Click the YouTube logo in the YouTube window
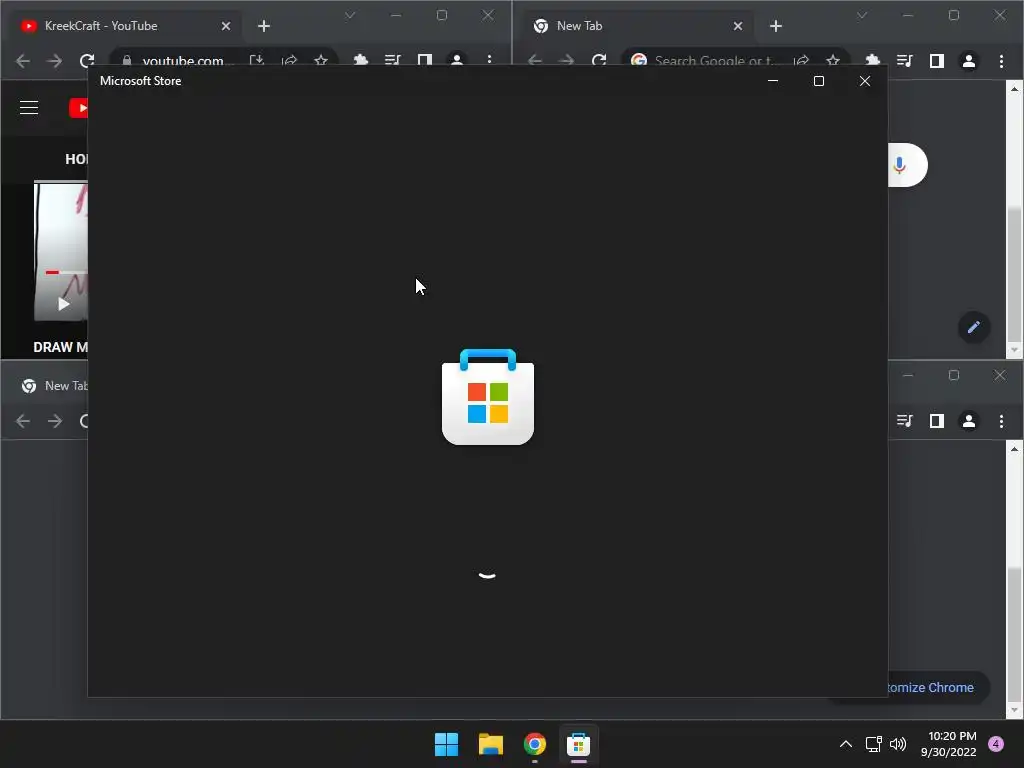This screenshot has height=768, width=1024. click(78, 108)
